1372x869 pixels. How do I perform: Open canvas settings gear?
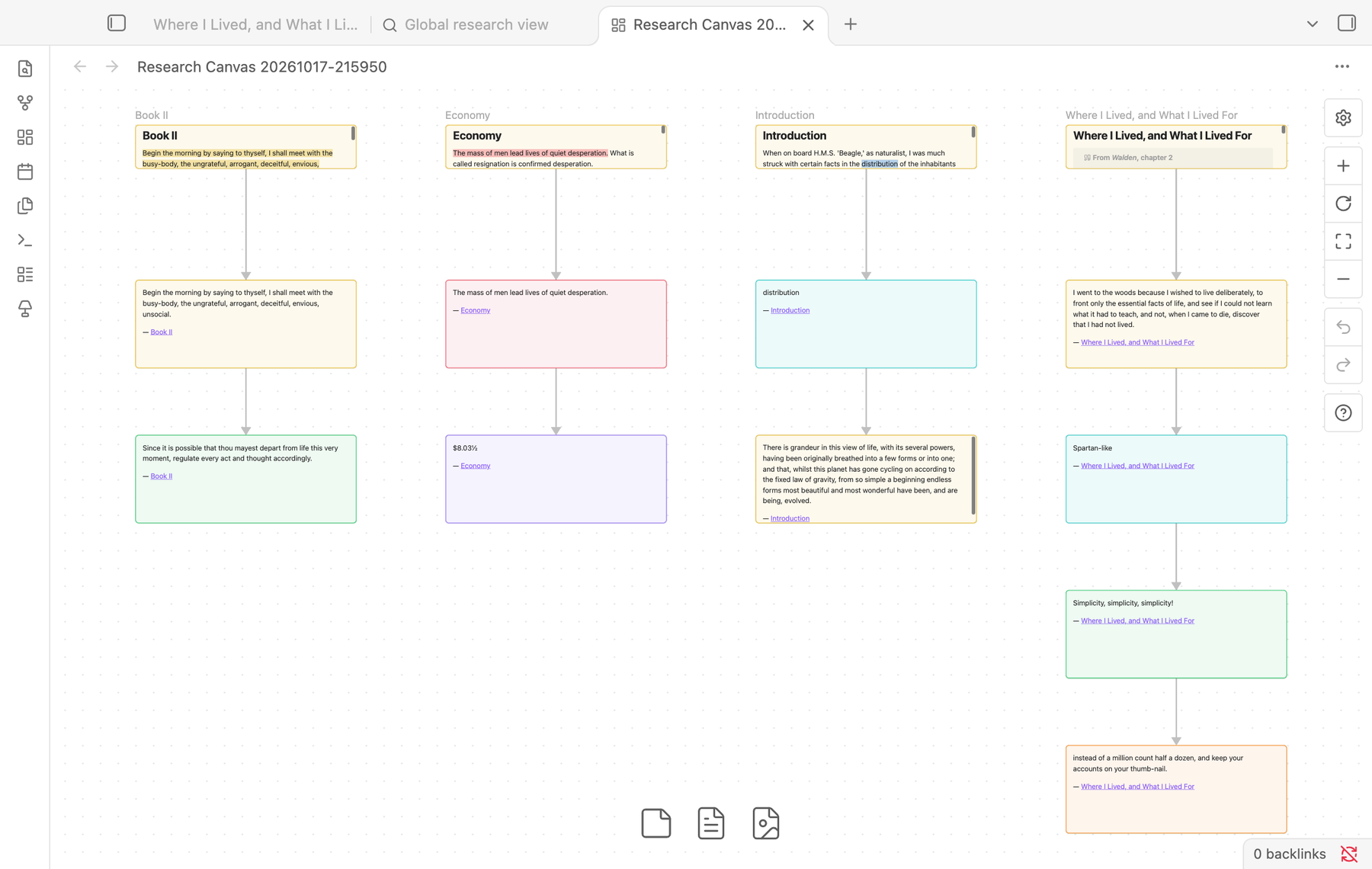click(1343, 118)
